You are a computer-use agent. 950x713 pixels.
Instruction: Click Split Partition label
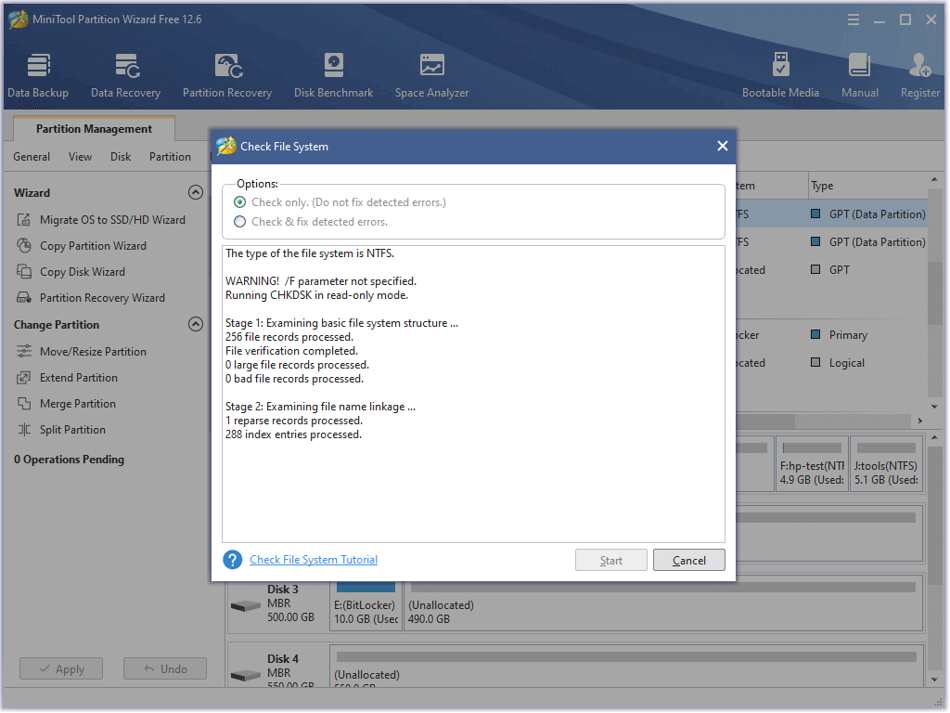(73, 429)
